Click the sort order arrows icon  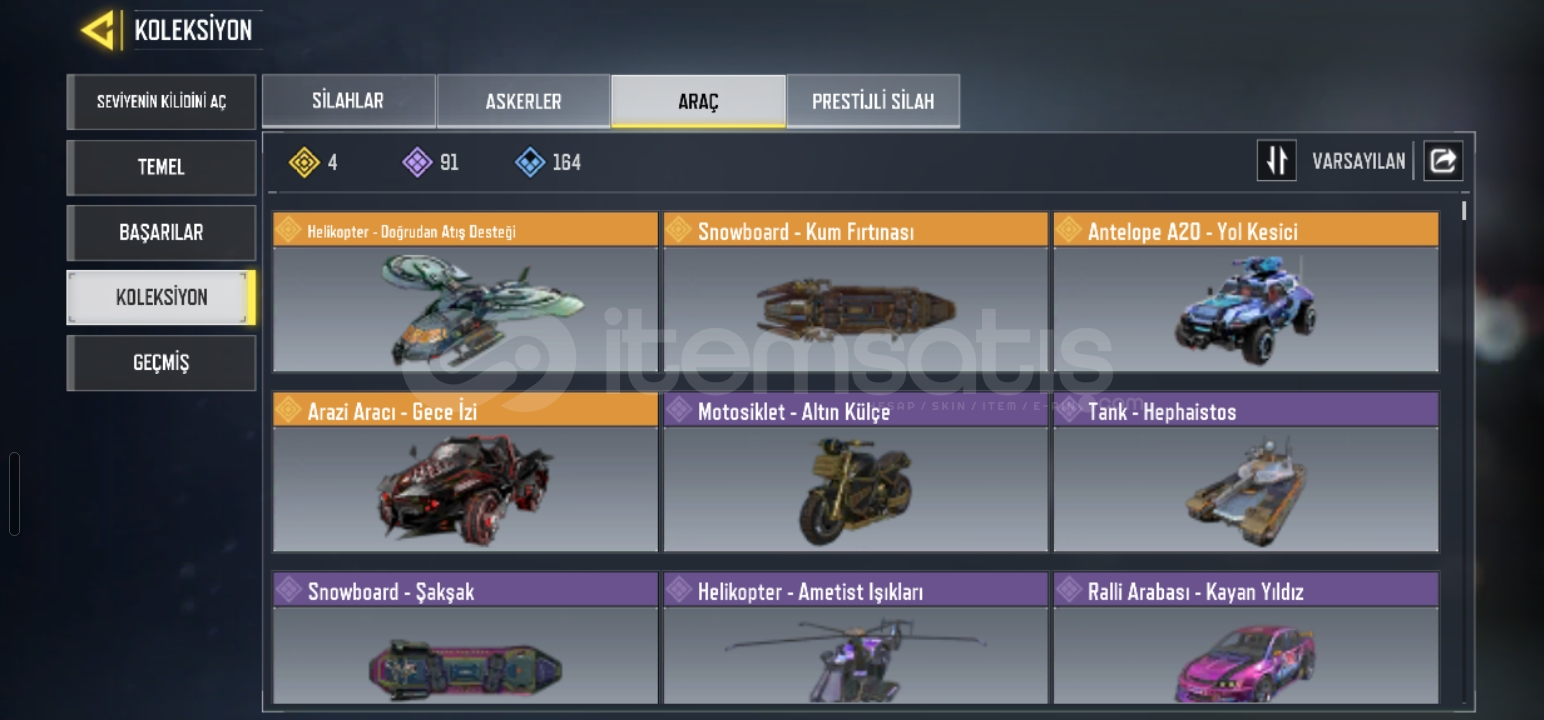pyautogui.click(x=1276, y=161)
